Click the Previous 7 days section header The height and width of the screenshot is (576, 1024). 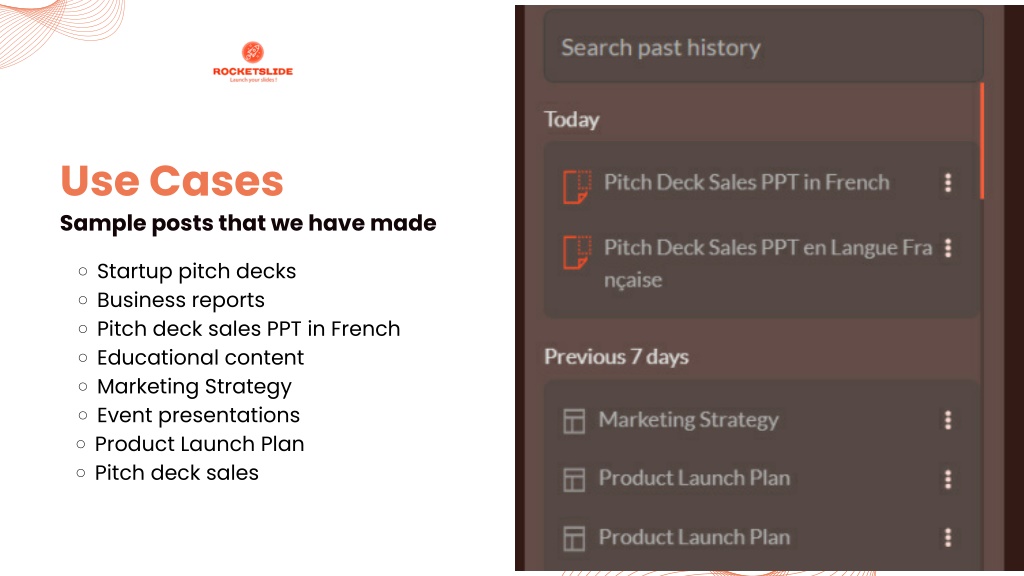tap(616, 357)
